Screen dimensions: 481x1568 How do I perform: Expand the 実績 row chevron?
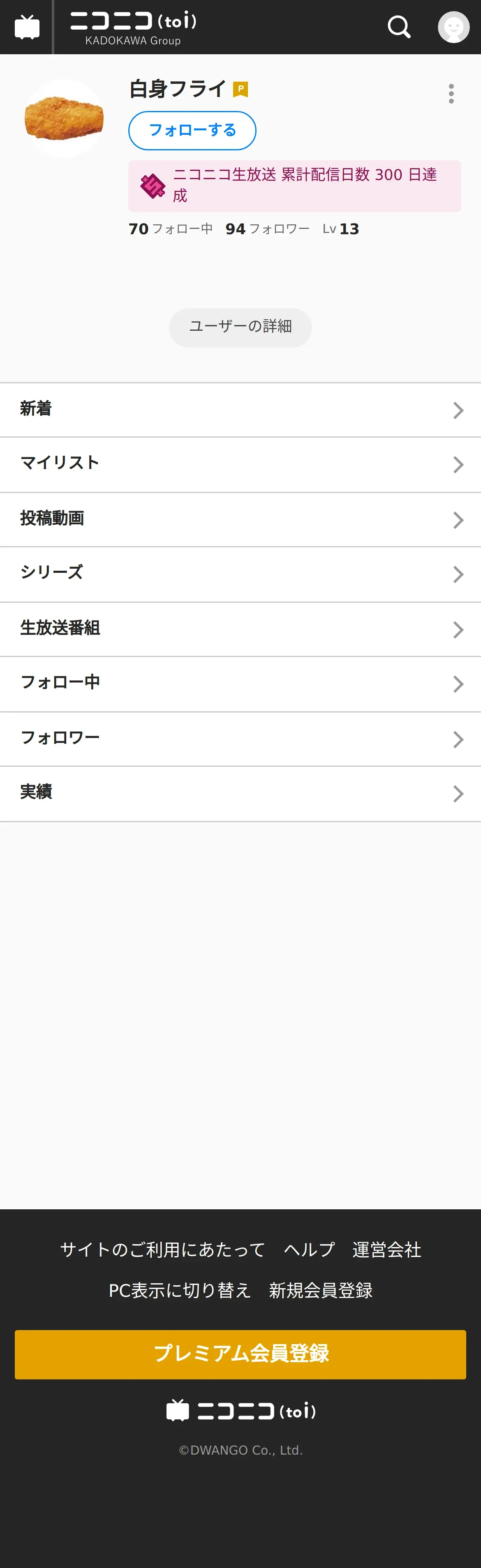(458, 794)
